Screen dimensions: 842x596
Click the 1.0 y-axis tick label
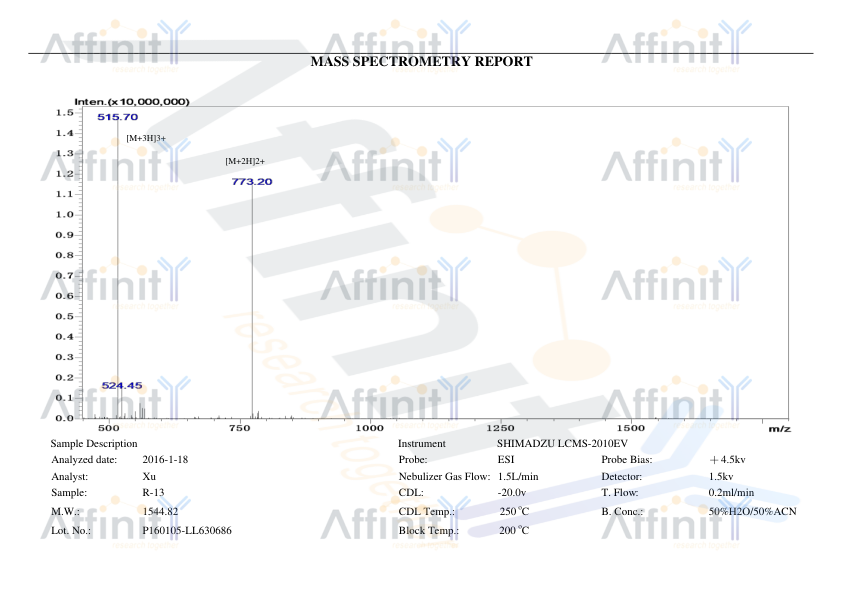(64, 215)
